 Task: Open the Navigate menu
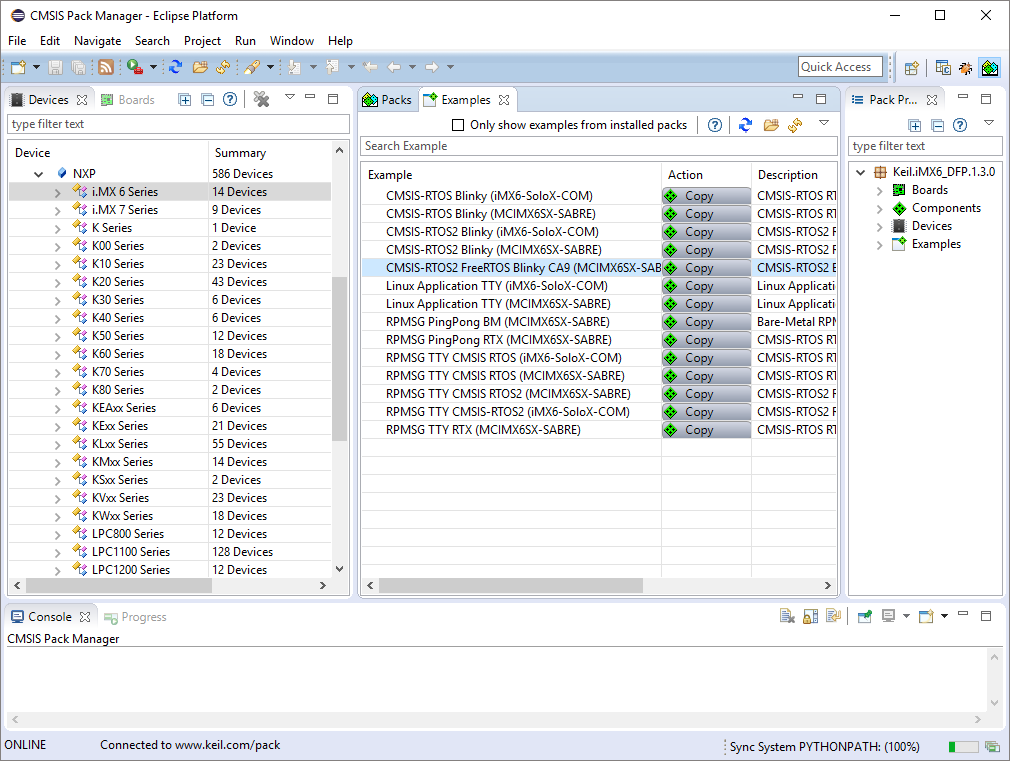97,41
